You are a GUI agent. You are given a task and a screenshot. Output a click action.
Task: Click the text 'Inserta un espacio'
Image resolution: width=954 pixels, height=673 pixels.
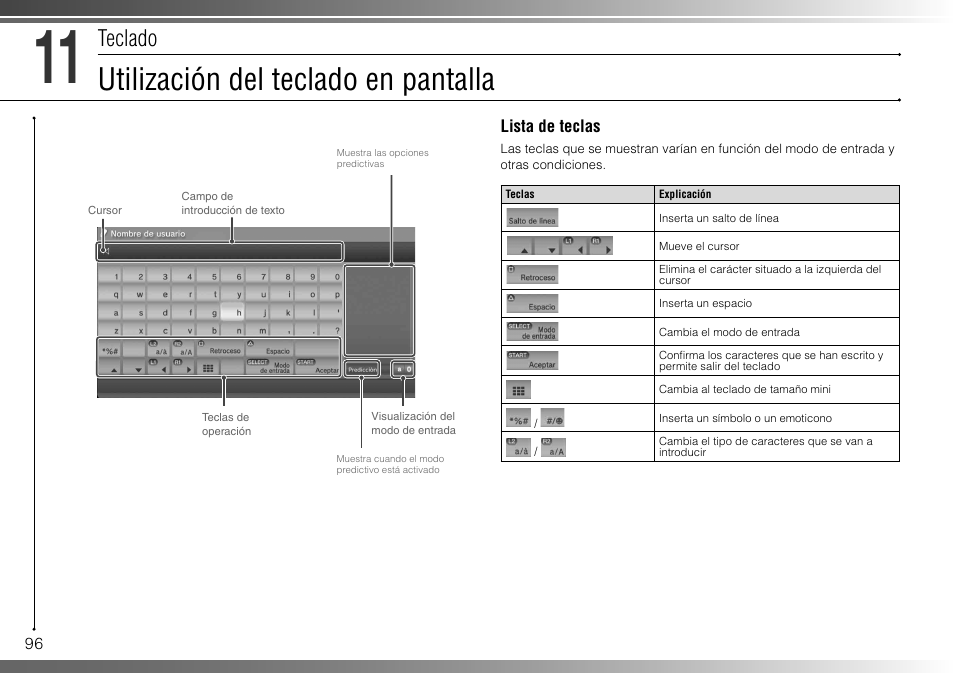point(705,303)
